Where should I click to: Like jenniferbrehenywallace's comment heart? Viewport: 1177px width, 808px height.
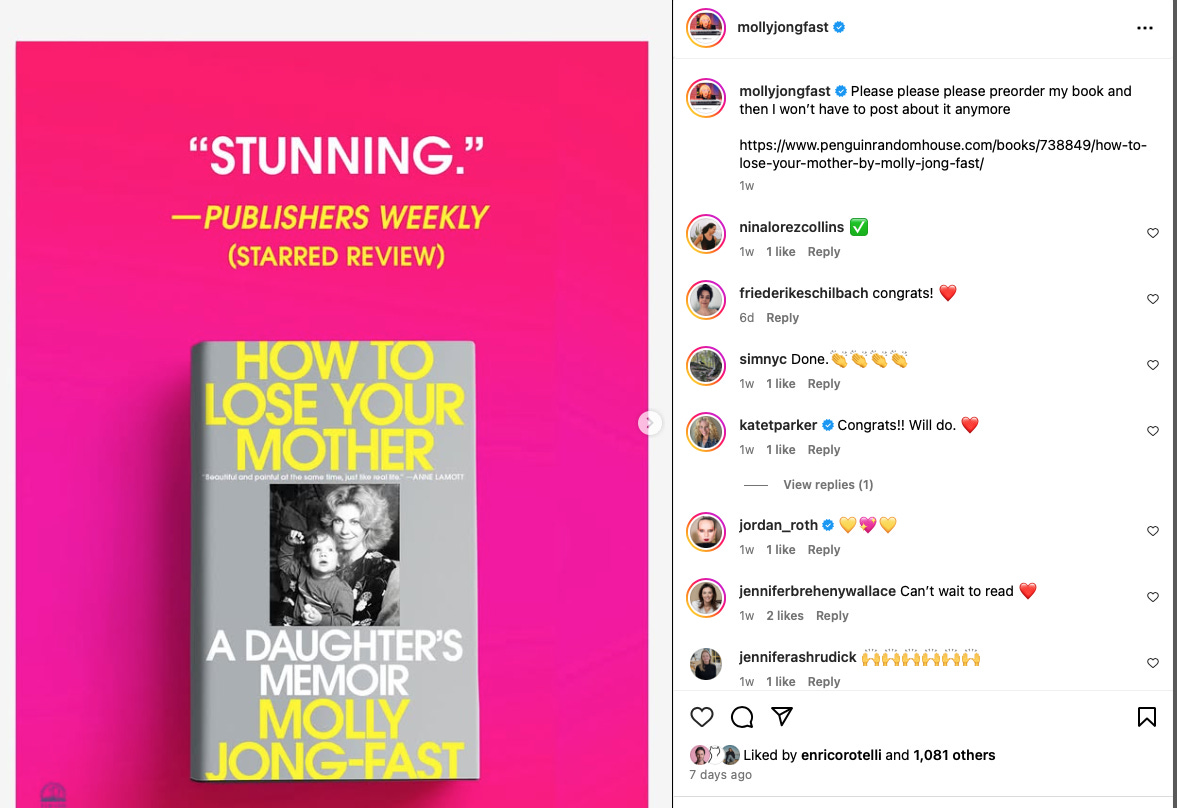tap(1153, 597)
